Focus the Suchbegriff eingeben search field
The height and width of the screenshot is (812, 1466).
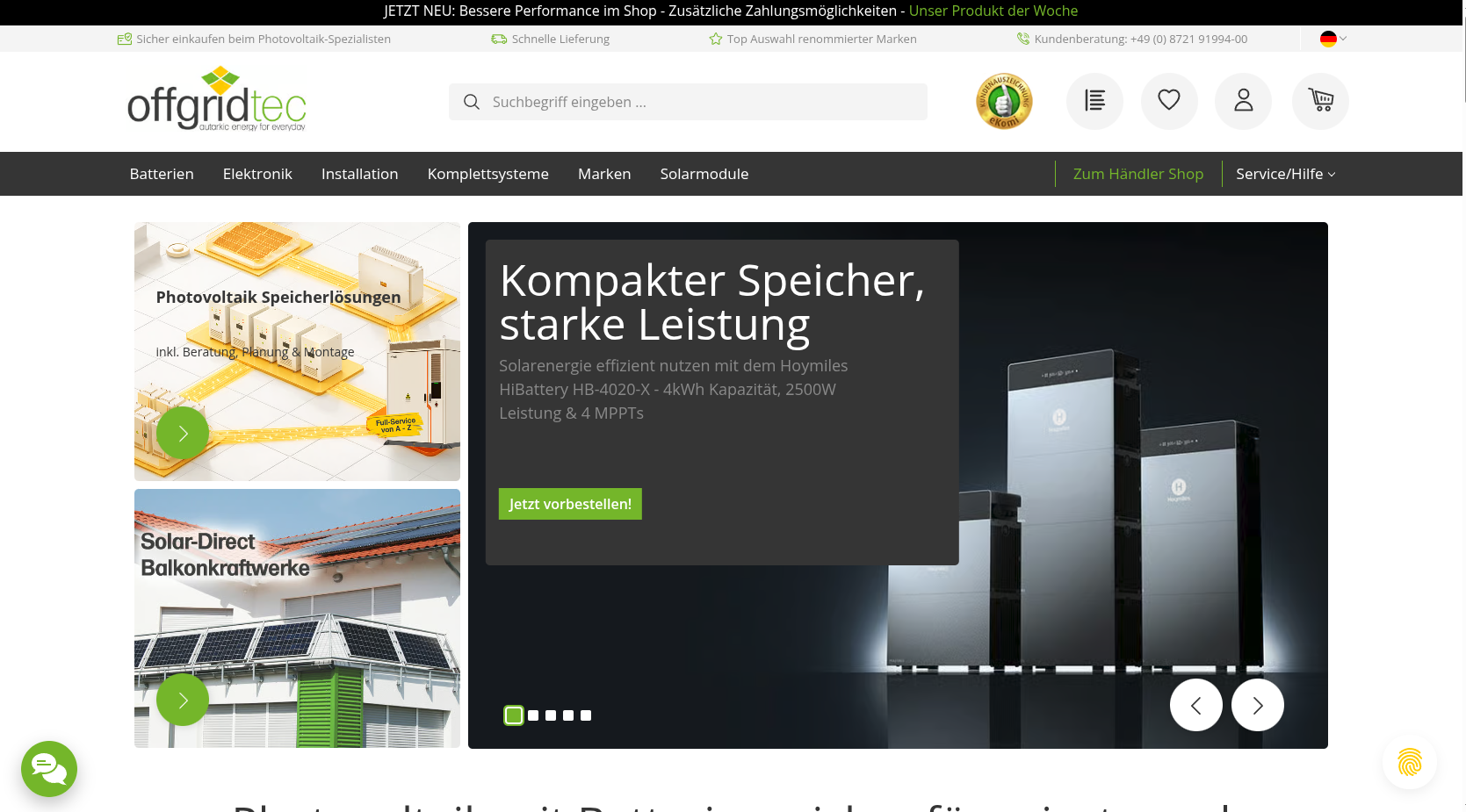tap(688, 102)
